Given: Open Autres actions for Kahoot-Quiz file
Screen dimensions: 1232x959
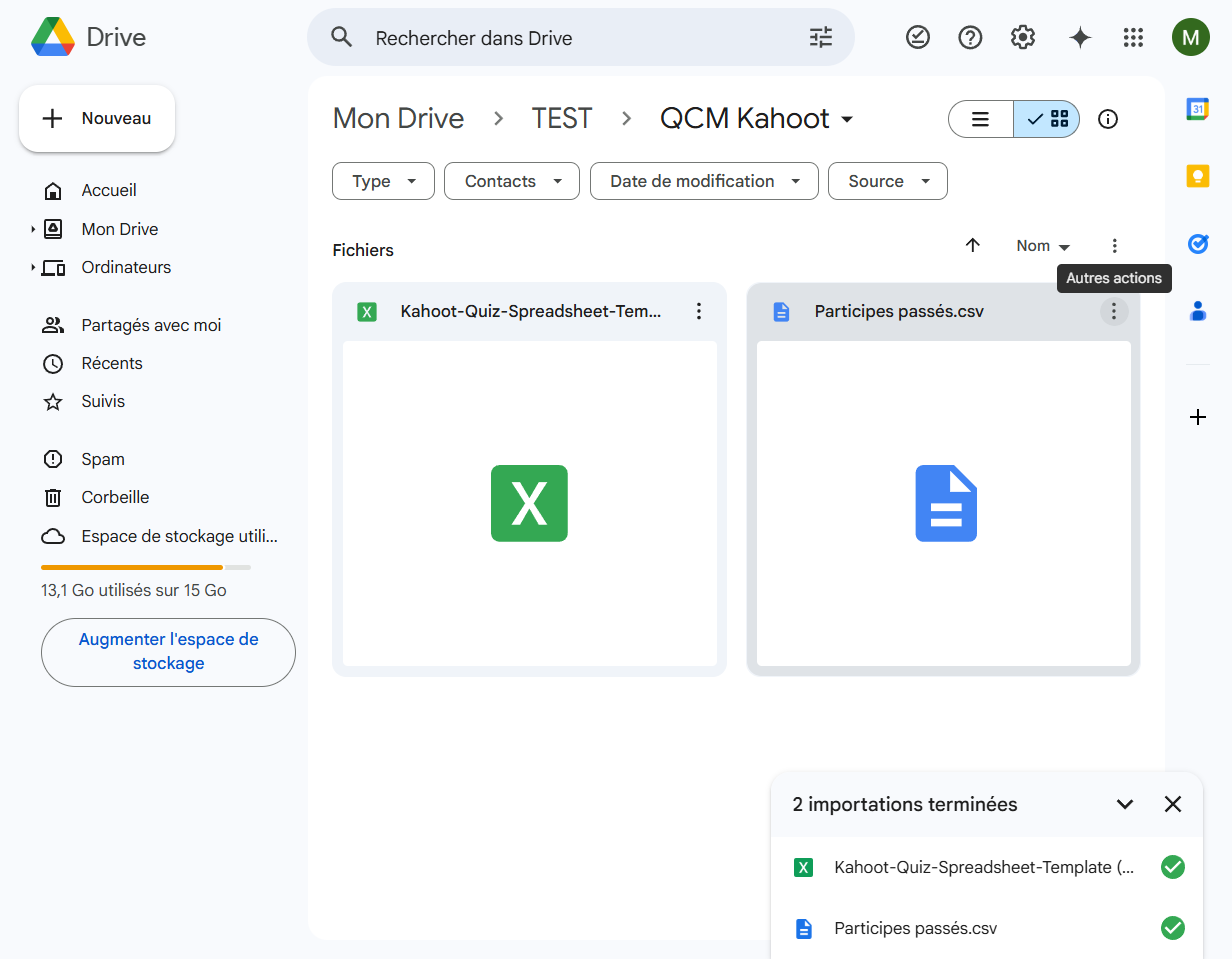Looking at the screenshot, I should click(699, 311).
